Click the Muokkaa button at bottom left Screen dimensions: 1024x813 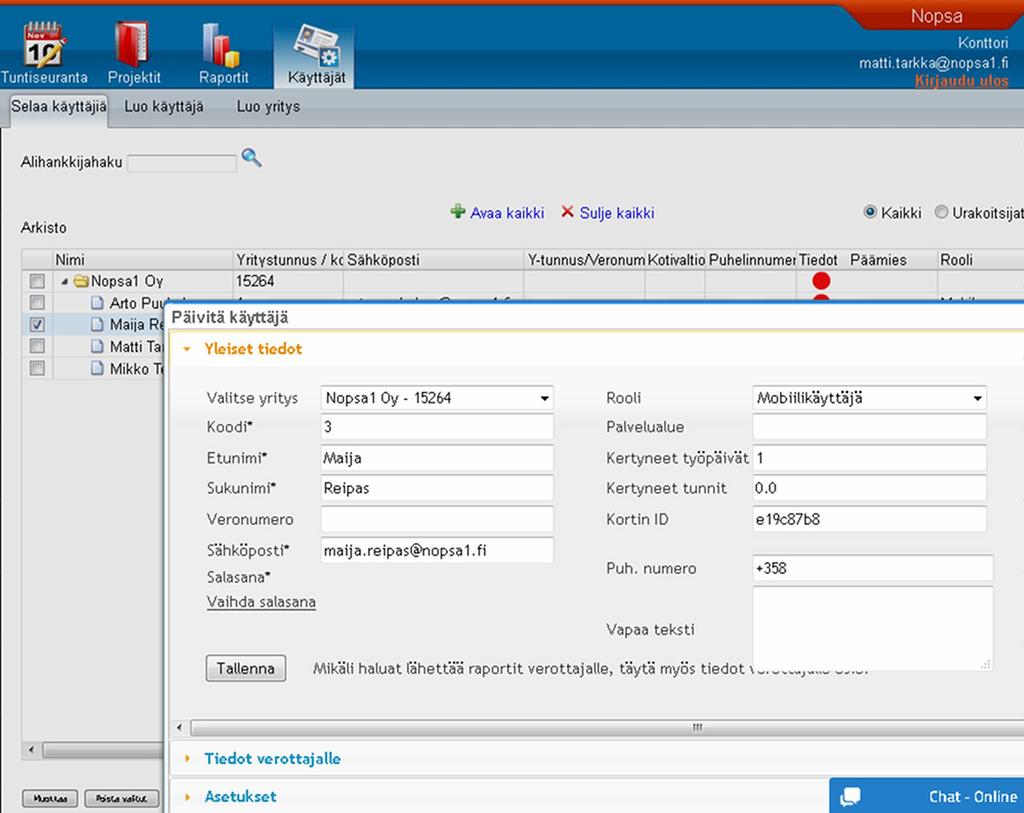point(50,798)
